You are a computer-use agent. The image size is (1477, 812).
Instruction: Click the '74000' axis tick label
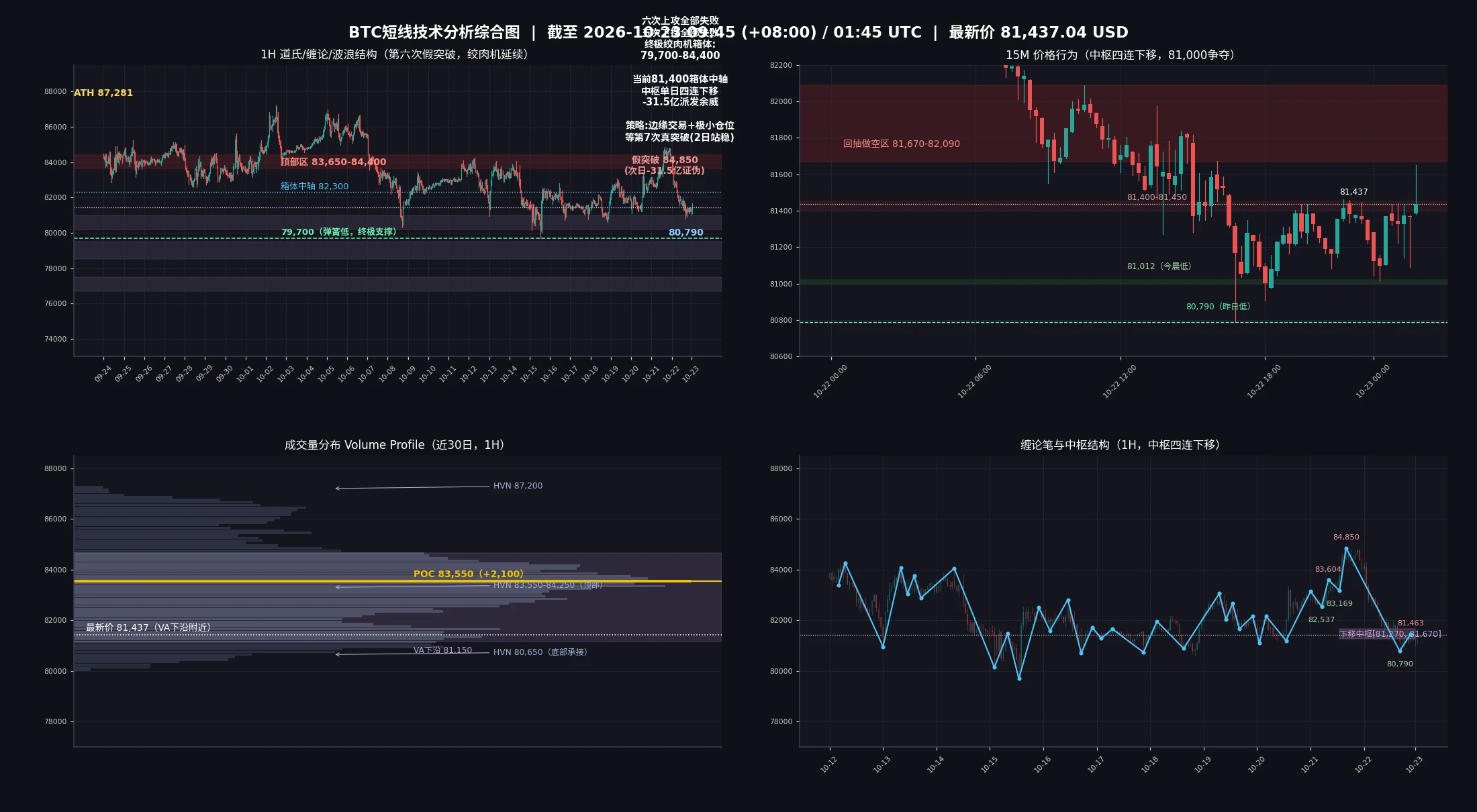(x=56, y=340)
